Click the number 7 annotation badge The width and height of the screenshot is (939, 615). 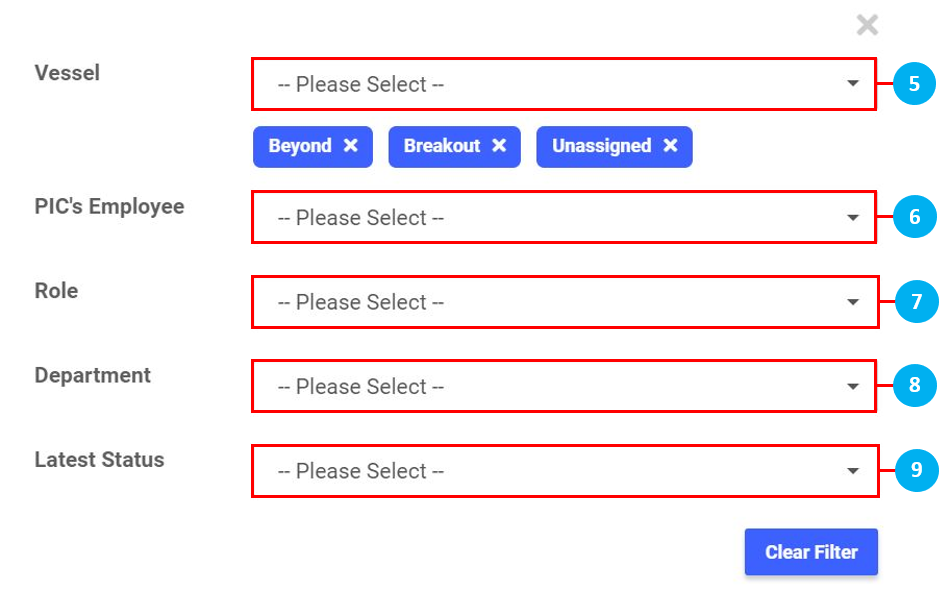(915, 302)
